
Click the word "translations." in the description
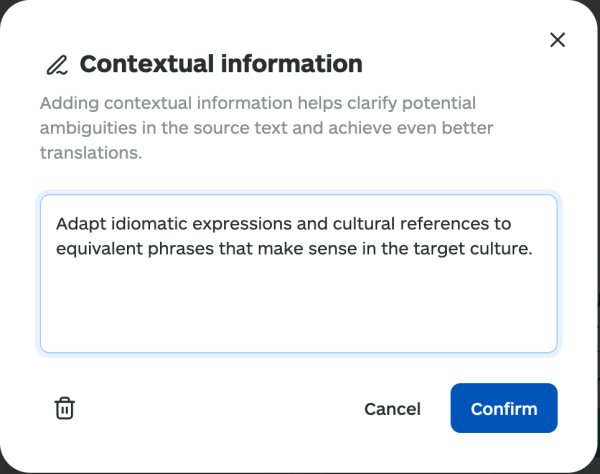[x=91, y=154]
